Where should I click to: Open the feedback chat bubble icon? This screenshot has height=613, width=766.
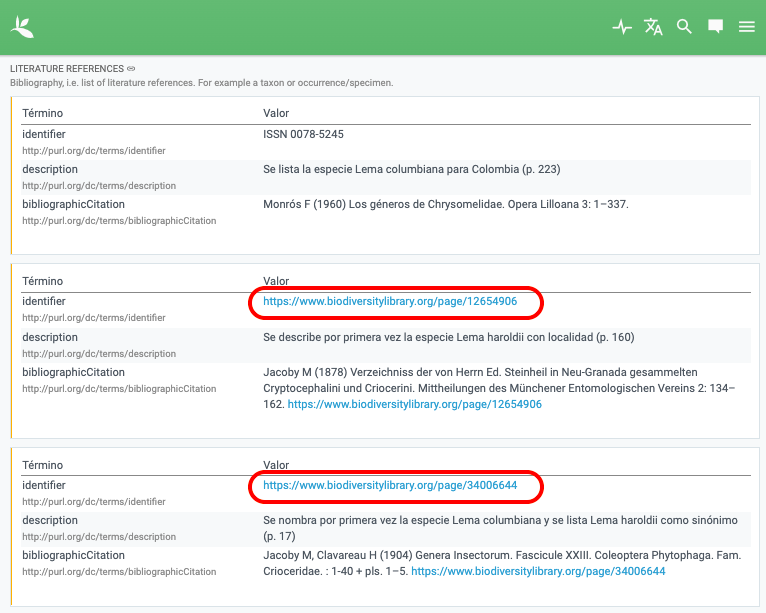tap(716, 26)
